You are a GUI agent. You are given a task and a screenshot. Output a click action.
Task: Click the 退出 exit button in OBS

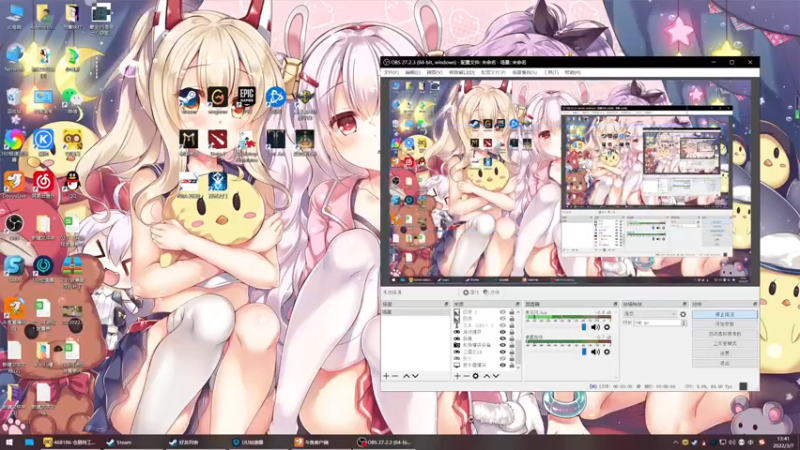[725, 363]
